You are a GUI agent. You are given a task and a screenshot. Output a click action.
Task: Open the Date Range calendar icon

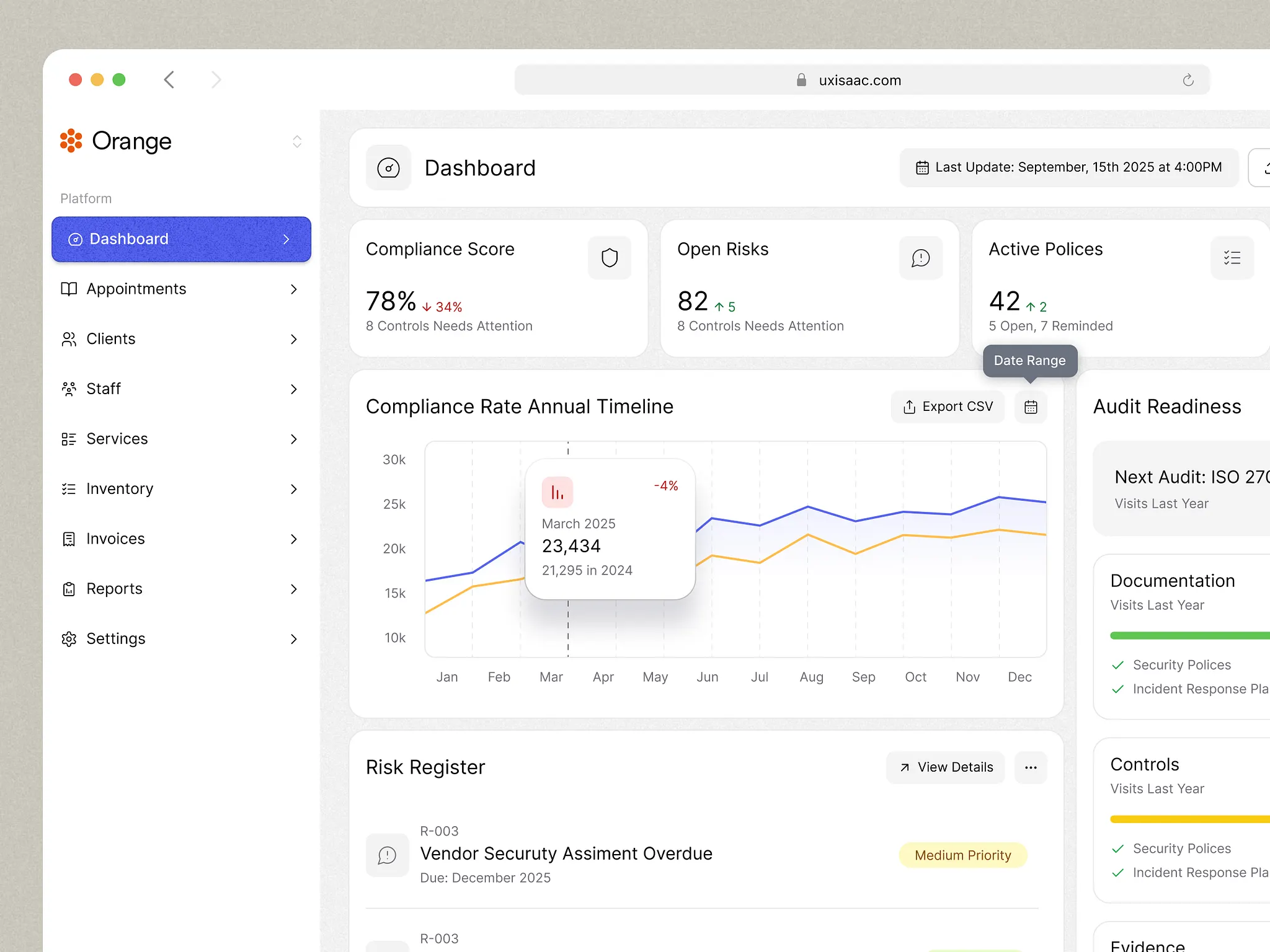pyautogui.click(x=1030, y=407)
